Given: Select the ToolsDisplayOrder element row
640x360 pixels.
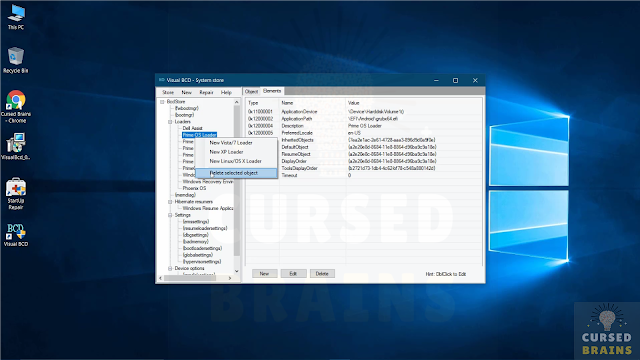Looking at the screenshot, I should click(x=364, y=168).
